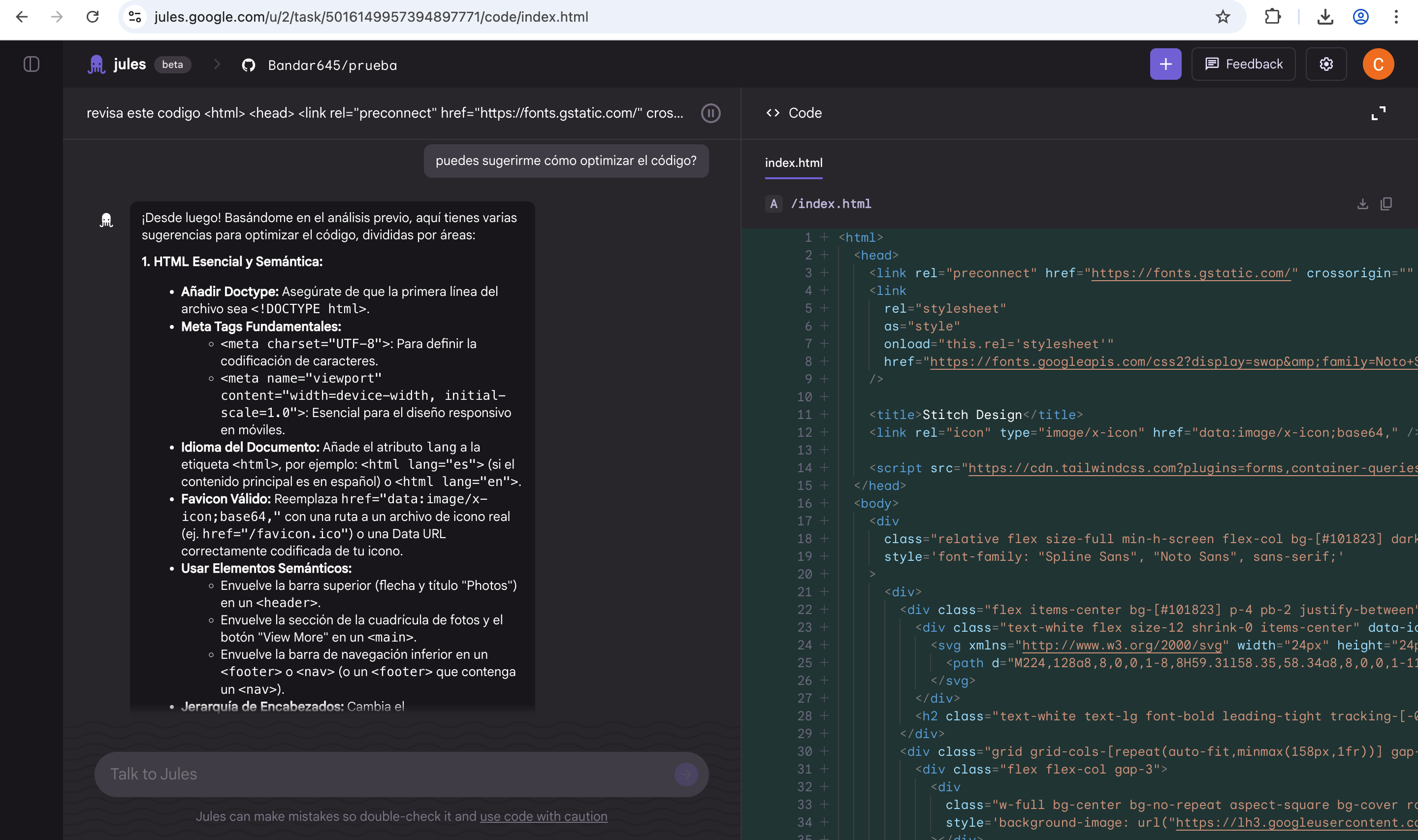The width and height of the screenshot is (1418, 840).
Task: Open the use code with caution link
Action: coord(543,816)
